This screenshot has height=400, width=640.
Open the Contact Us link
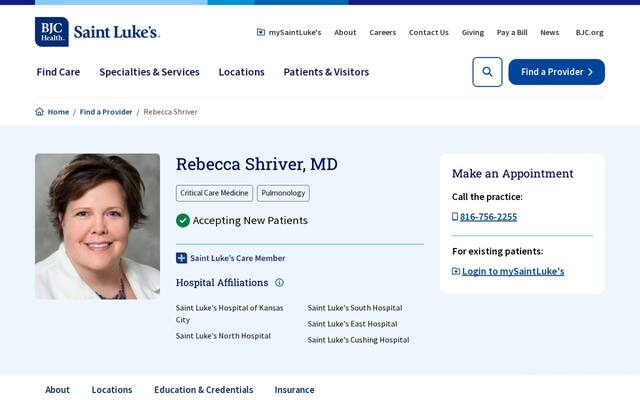(429, 32)
